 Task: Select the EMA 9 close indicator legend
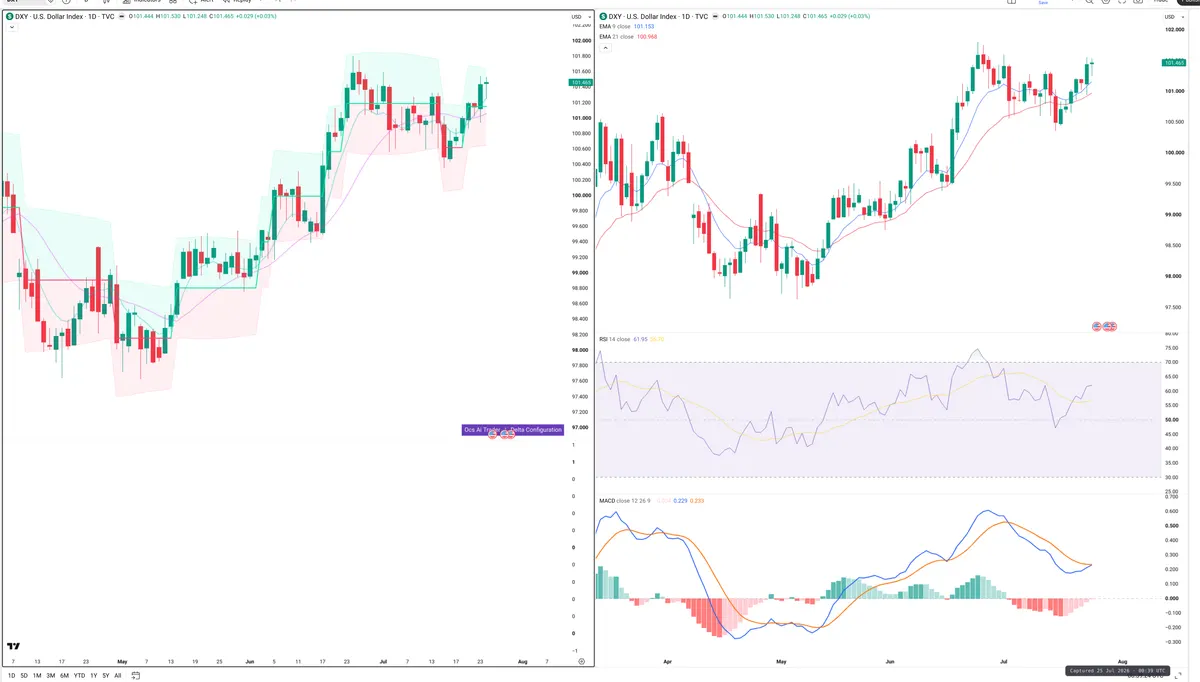(616, 27)
